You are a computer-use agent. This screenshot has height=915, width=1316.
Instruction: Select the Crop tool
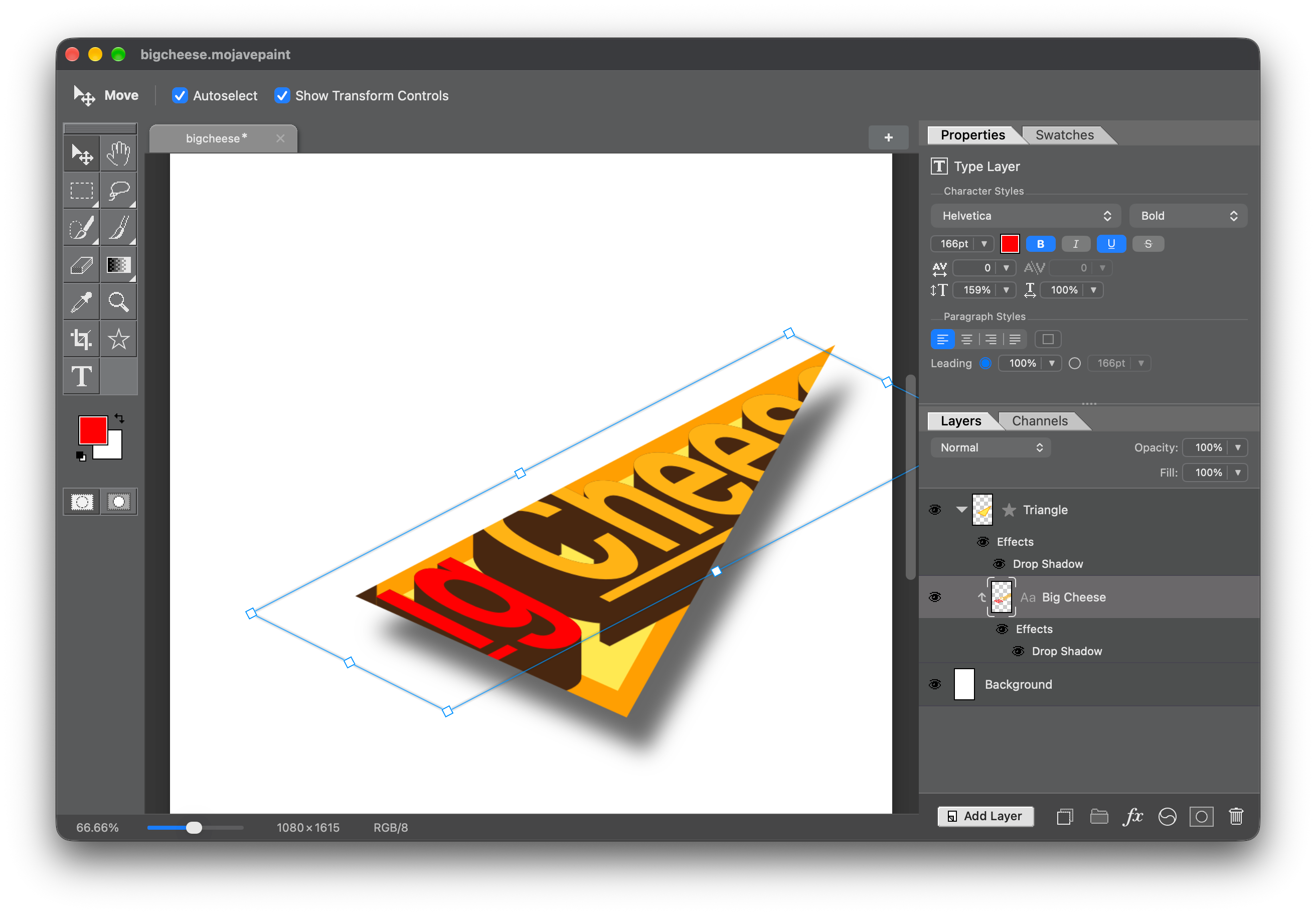(x=81, y=340)
